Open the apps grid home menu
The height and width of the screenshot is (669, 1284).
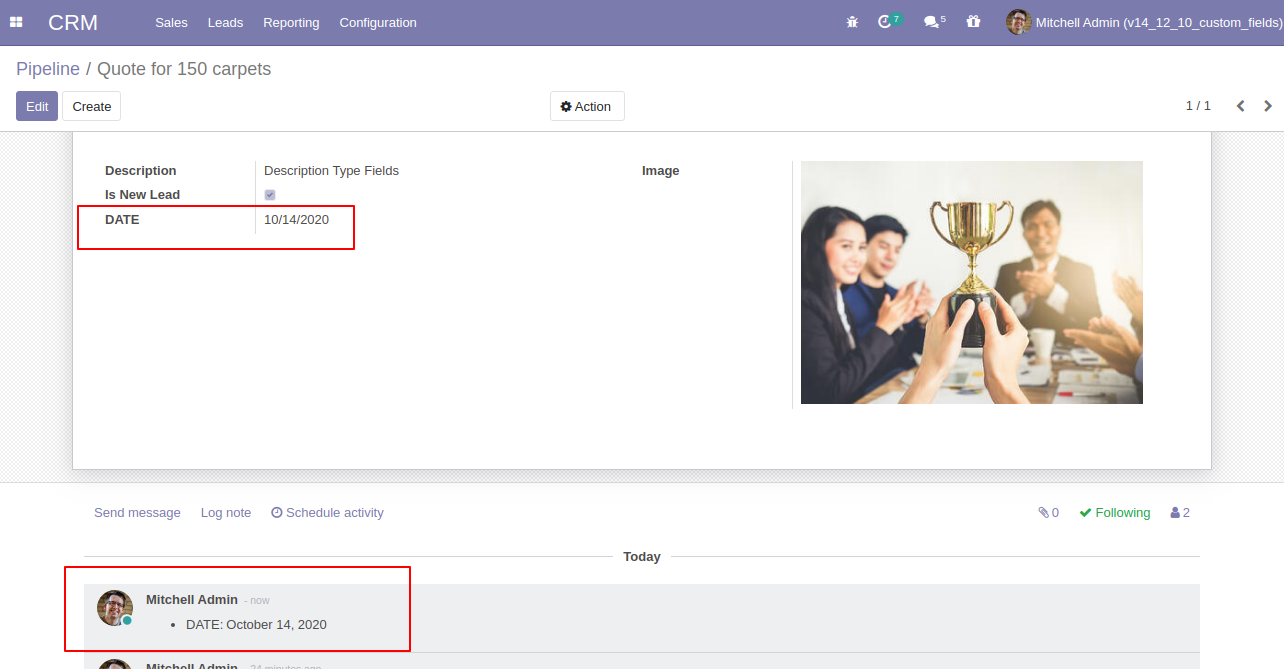(x=16, y=22)
